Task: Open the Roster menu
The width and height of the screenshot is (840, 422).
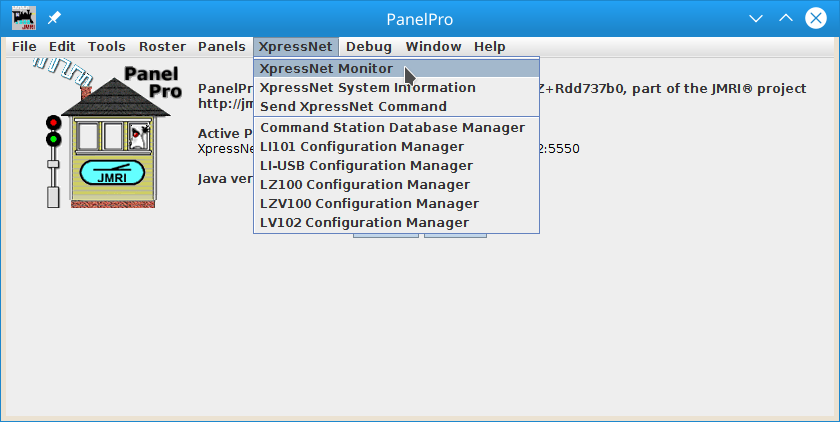Action: tap(162, 47)
